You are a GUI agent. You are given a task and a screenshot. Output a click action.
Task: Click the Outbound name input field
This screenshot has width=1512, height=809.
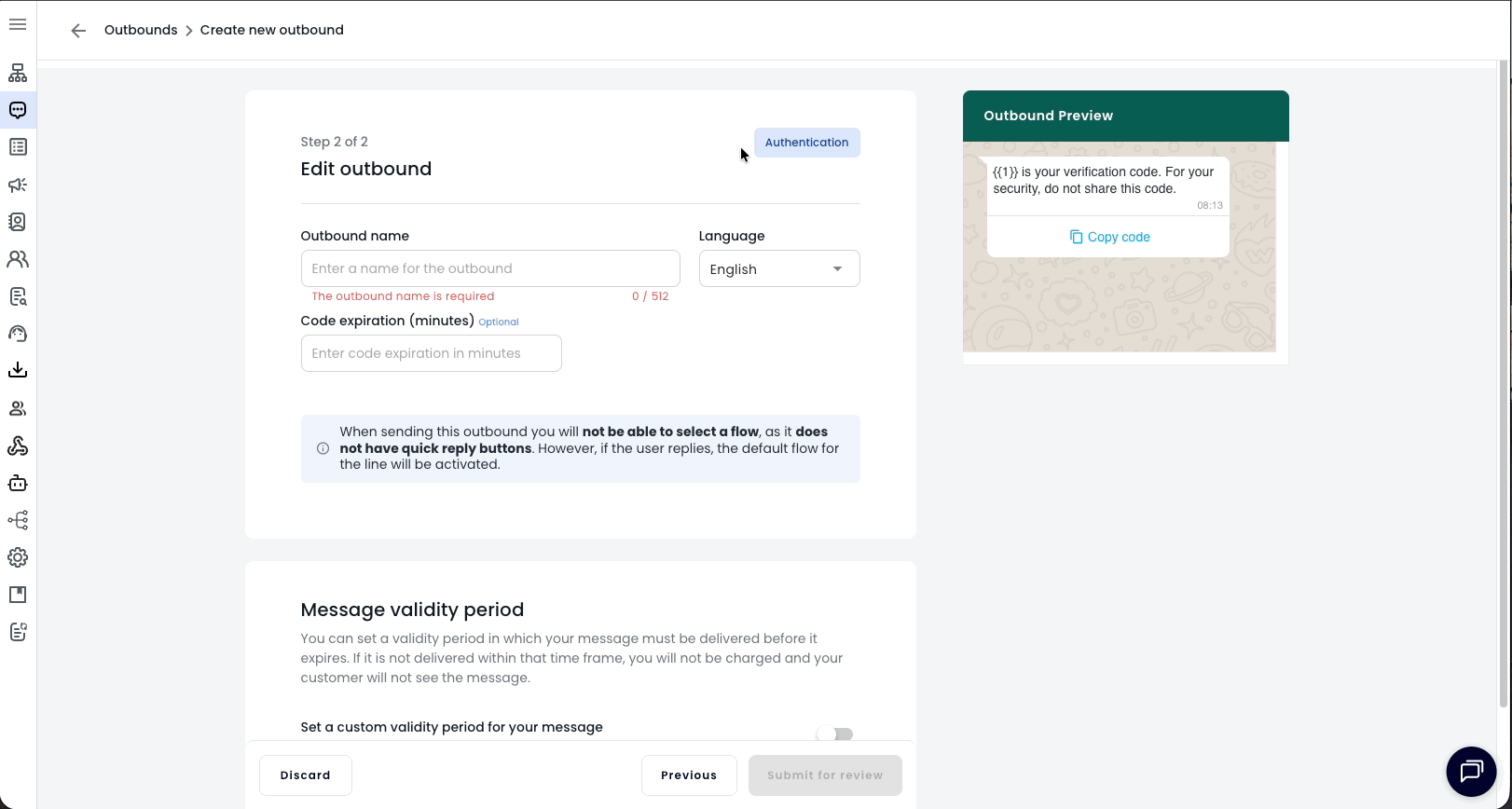[489, 268]
